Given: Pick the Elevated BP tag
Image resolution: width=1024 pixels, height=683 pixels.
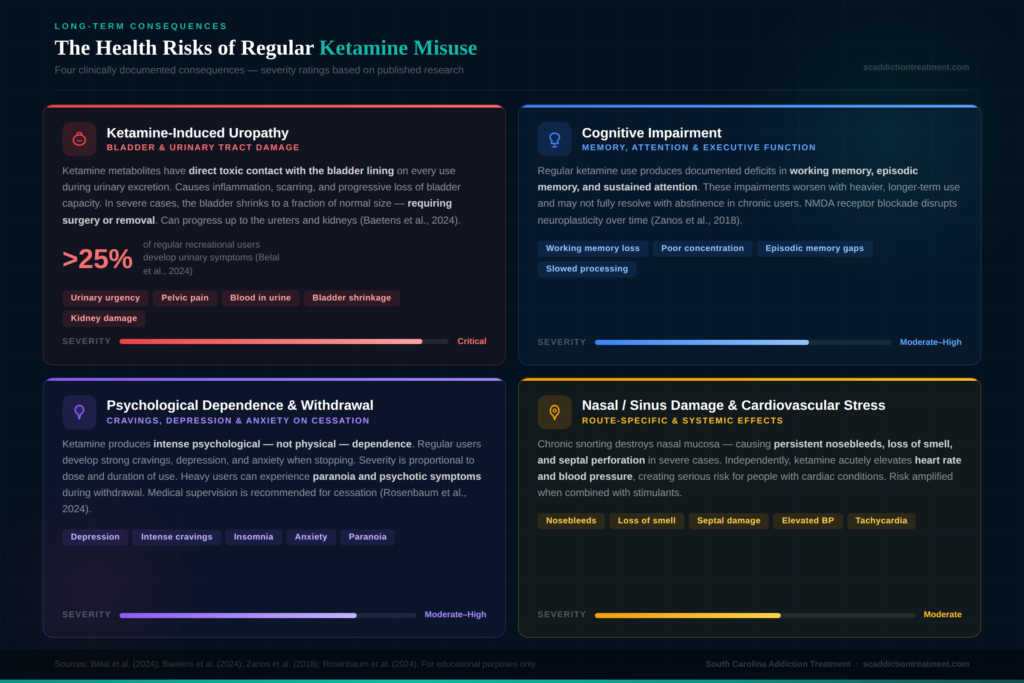Looking at the screenshot, I should (808, 520).
